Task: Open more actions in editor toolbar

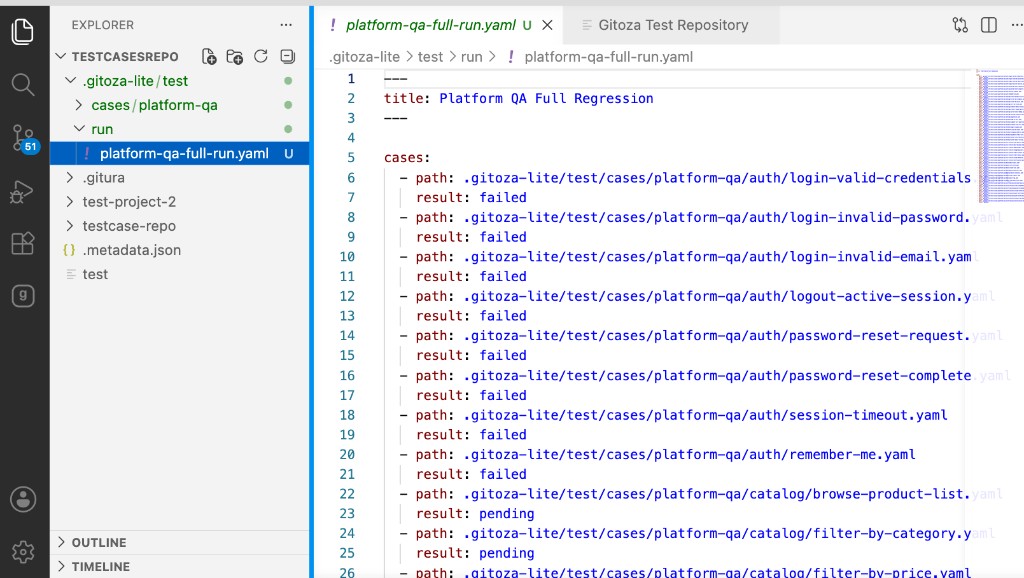Action: [x=1016, y=25]
